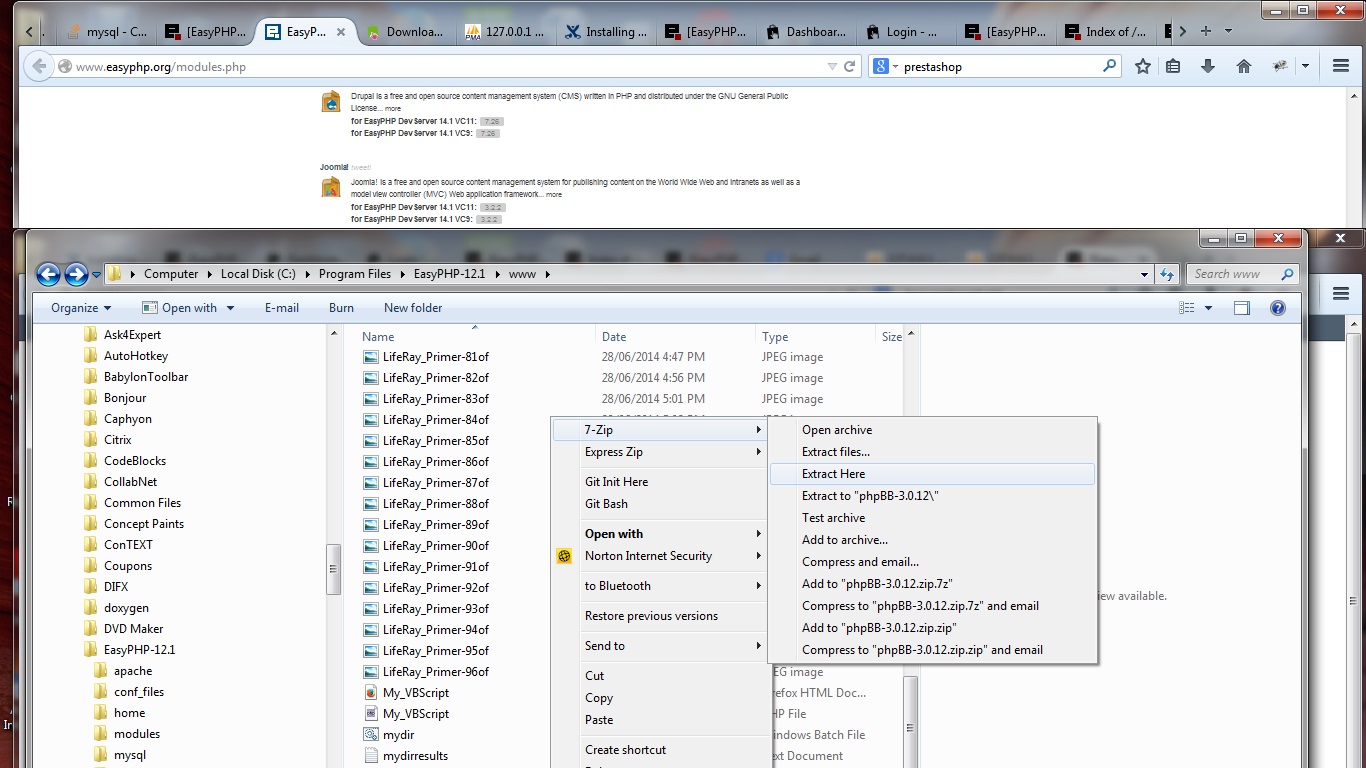Change the Explorer view icon

point(1187,308)
